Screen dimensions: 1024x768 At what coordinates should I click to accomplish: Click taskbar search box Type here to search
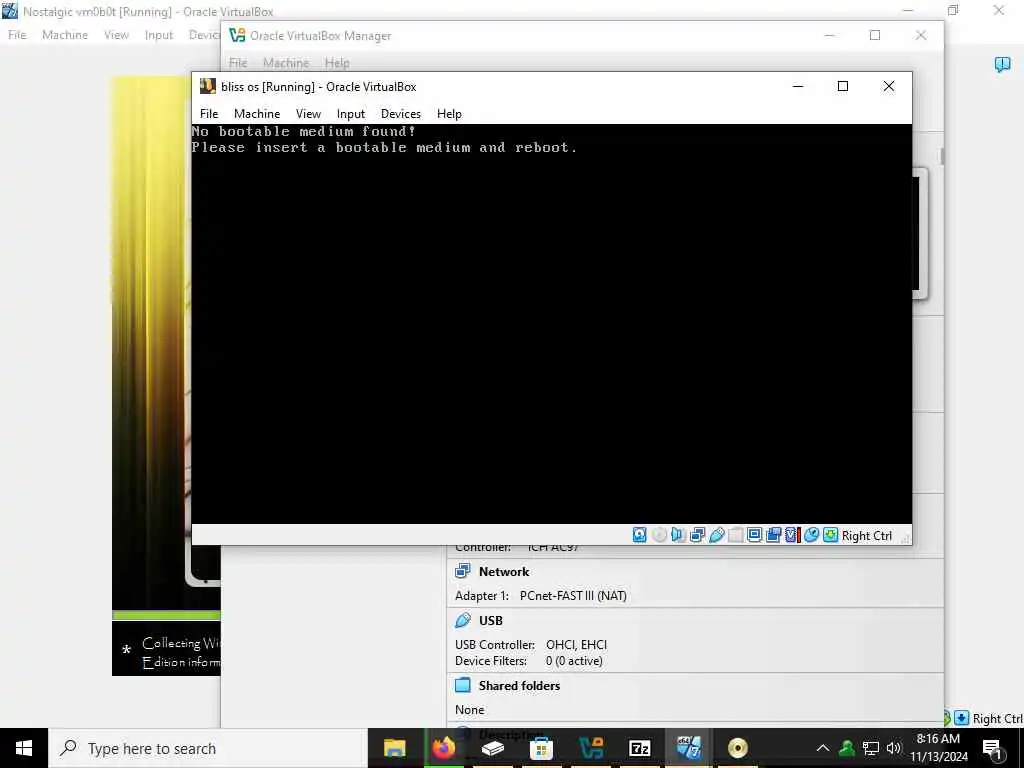click(208, 748)
